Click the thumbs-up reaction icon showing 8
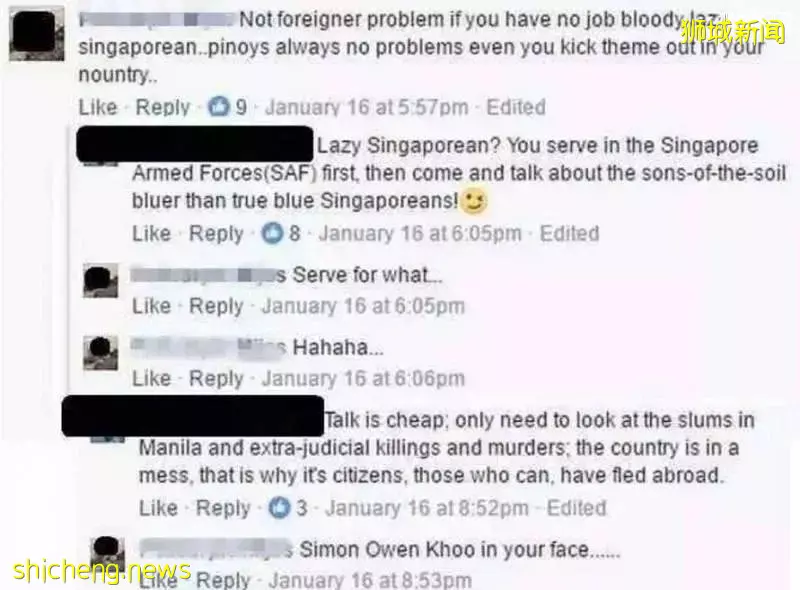Screen dimensions: 800x590 (x=272, y=233)
